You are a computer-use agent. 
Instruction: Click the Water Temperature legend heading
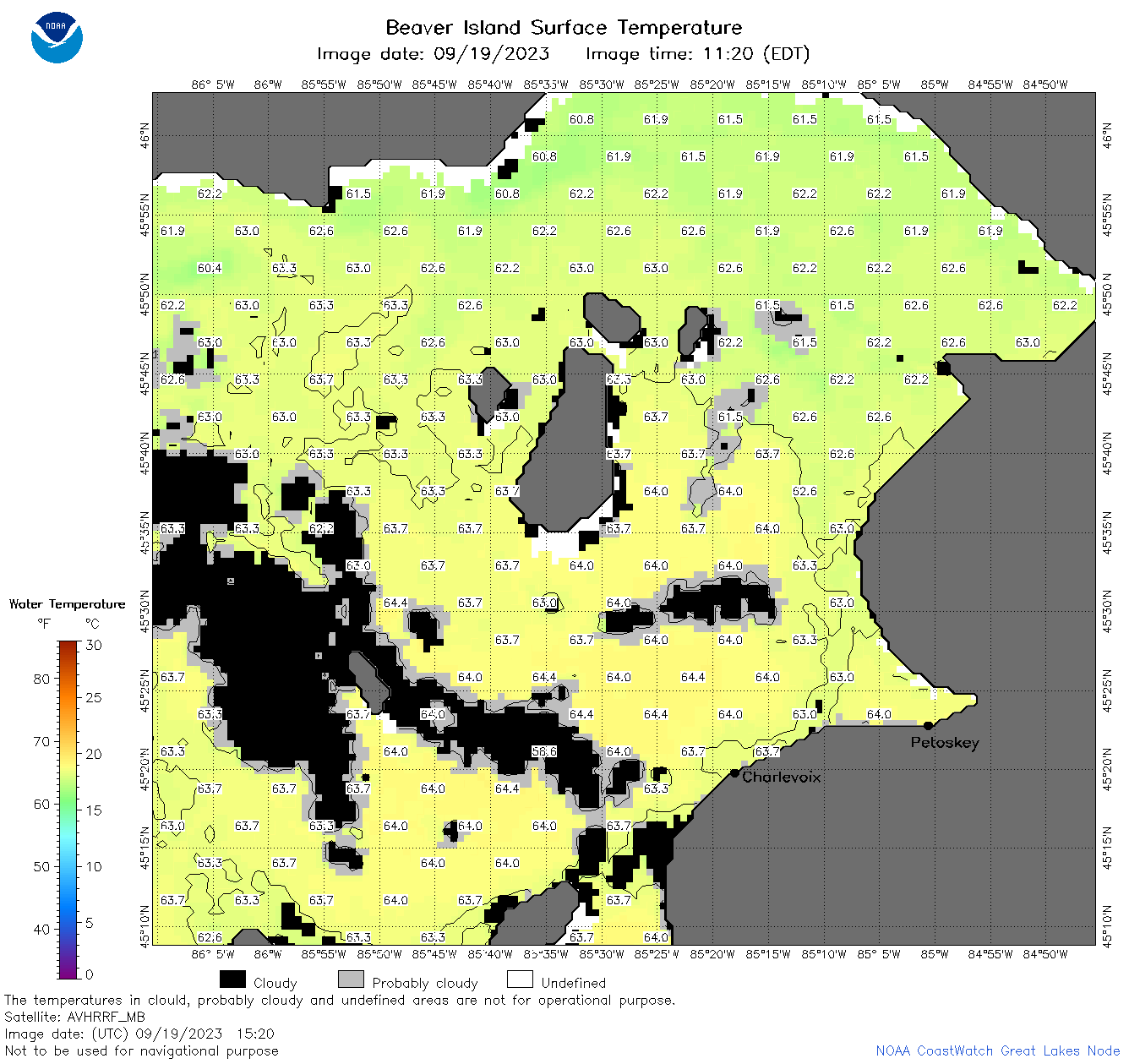[67, 603]
